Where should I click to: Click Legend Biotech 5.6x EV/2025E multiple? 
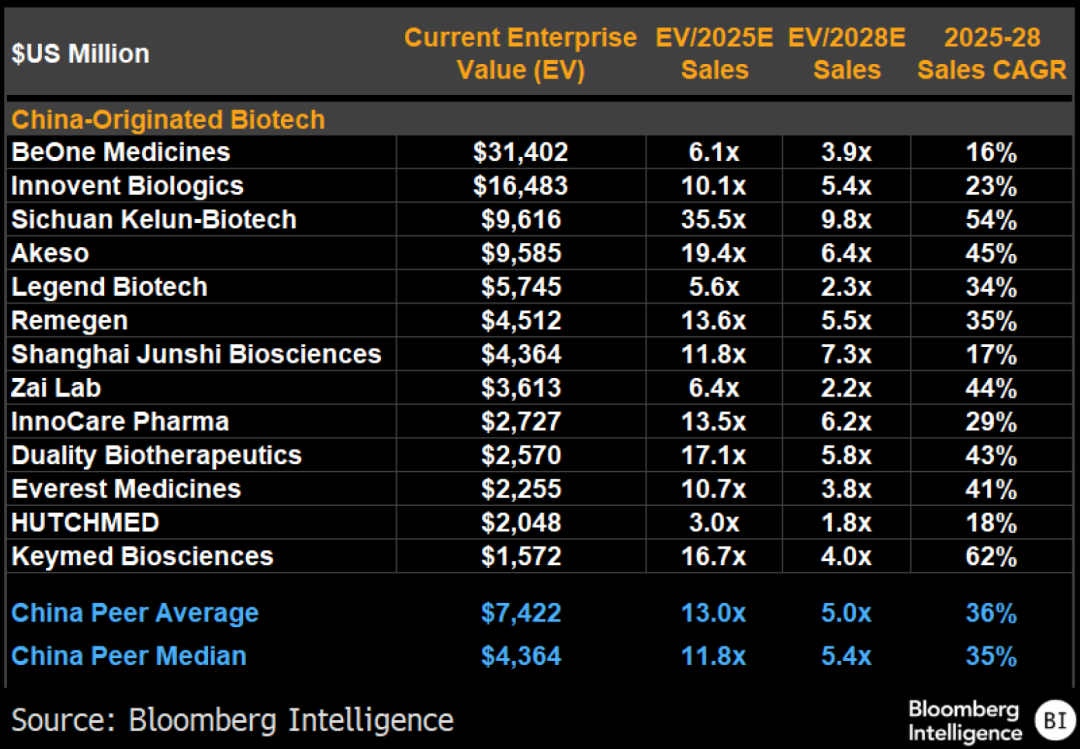pyautogui.click(x=714, y=287)
